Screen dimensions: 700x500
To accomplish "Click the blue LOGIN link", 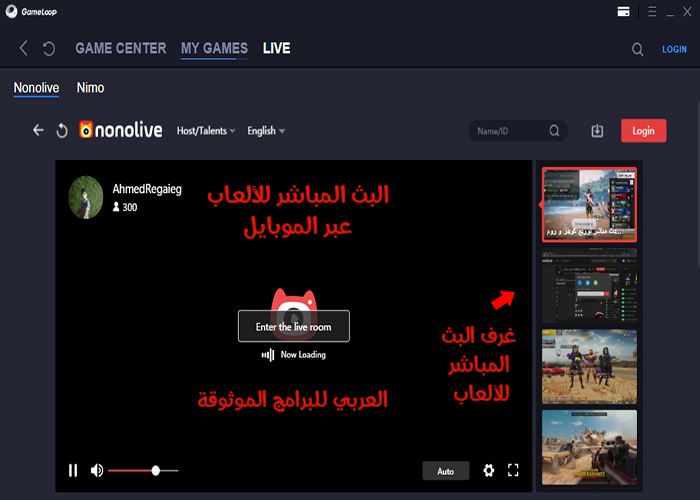I will click(674, 49).
